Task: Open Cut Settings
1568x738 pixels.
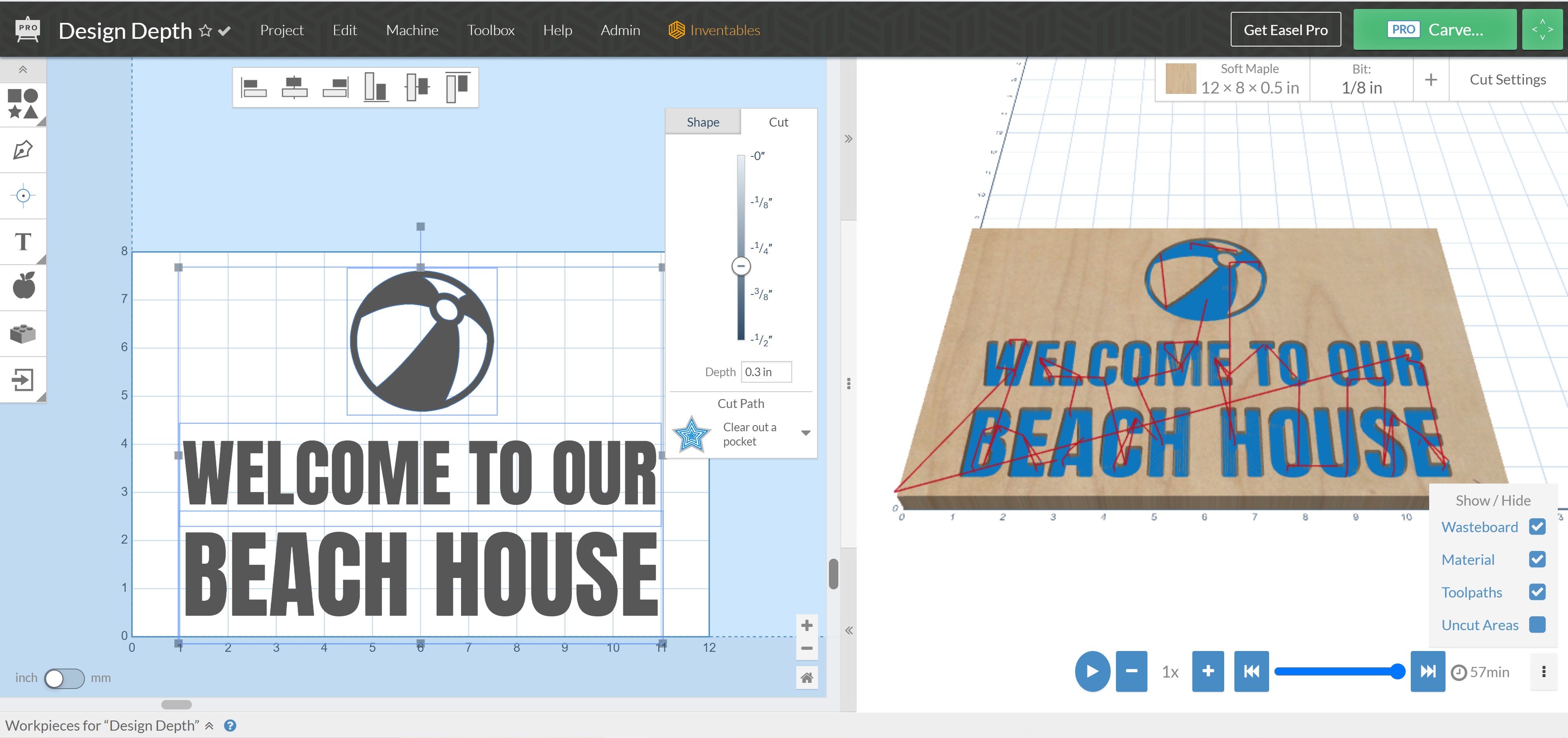Action: tap(1507, 79)
